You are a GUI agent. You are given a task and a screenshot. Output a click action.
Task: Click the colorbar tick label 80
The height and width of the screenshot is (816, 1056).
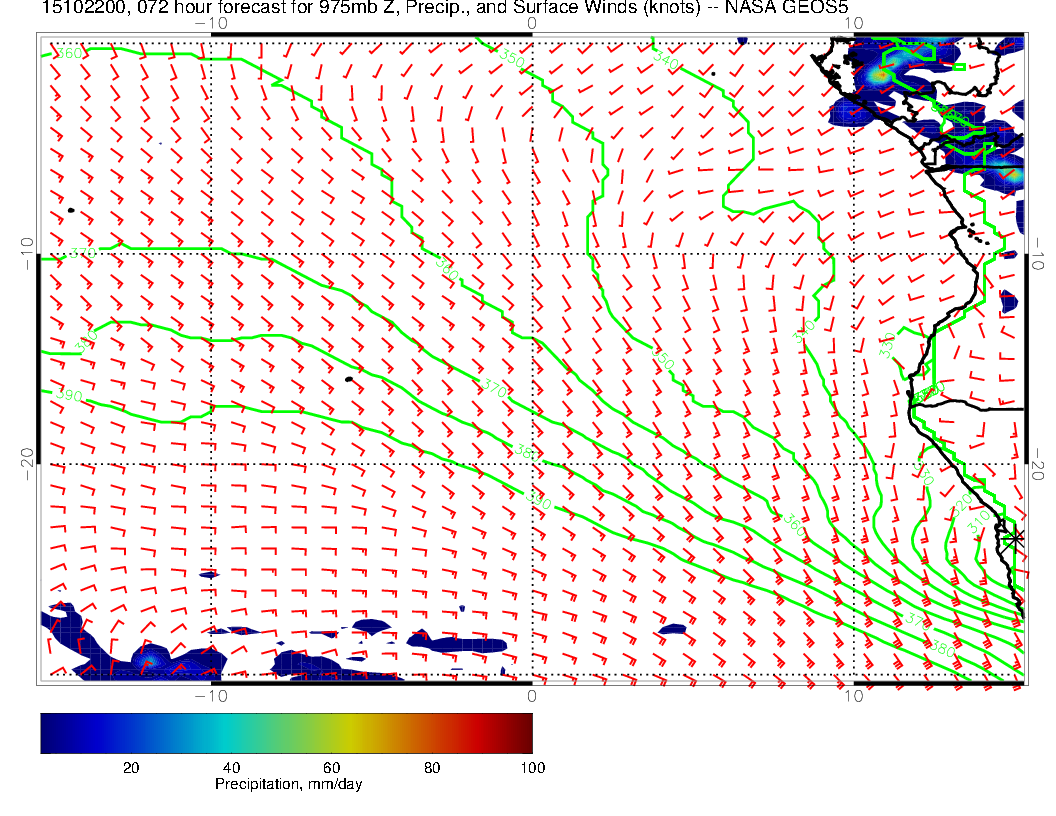click(x=432, y=767)
